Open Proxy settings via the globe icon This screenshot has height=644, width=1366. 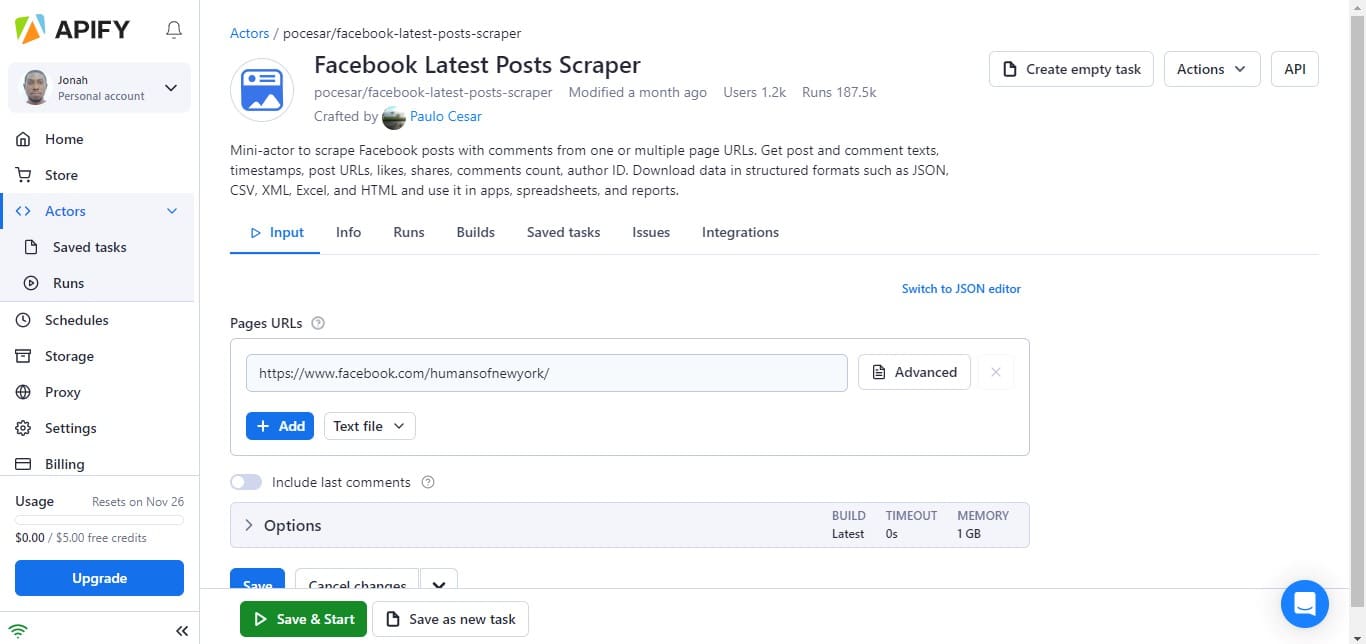[62, 392]
